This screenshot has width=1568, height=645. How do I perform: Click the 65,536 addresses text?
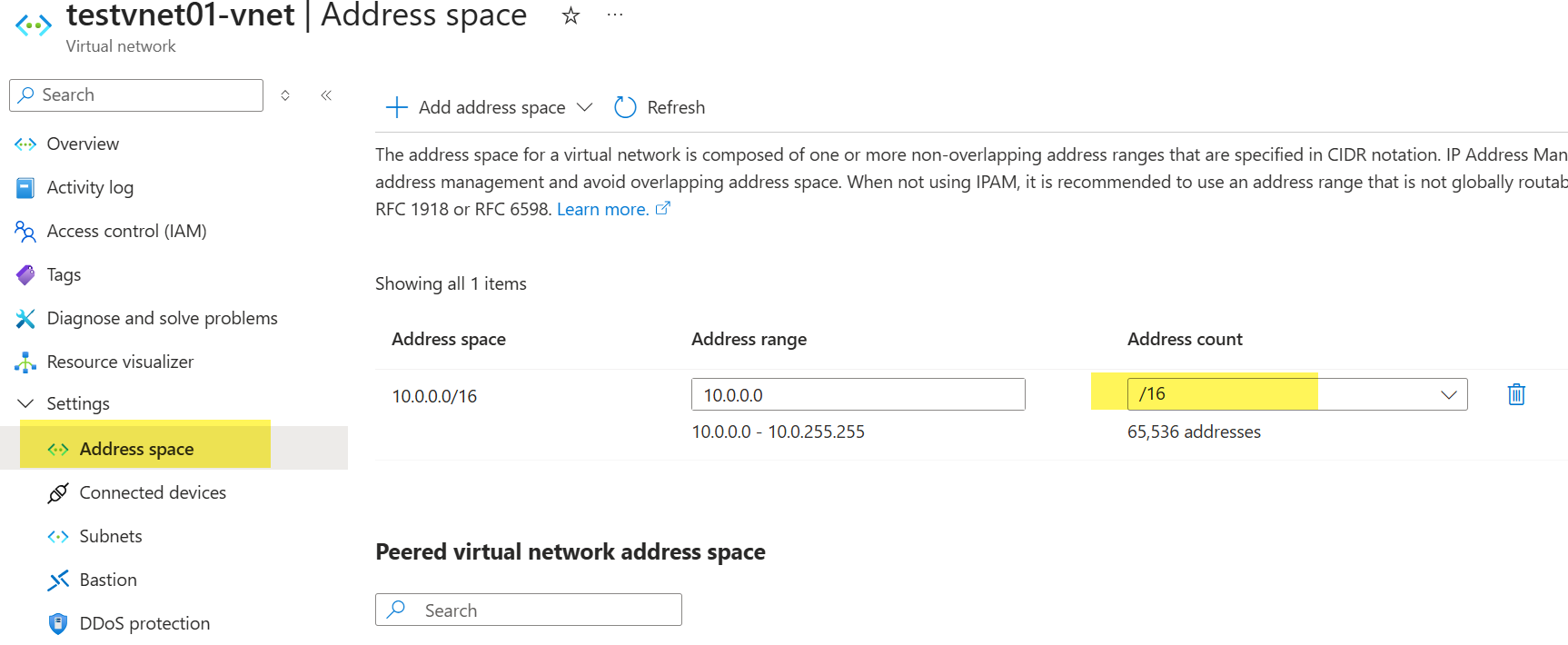[1194, 432]
